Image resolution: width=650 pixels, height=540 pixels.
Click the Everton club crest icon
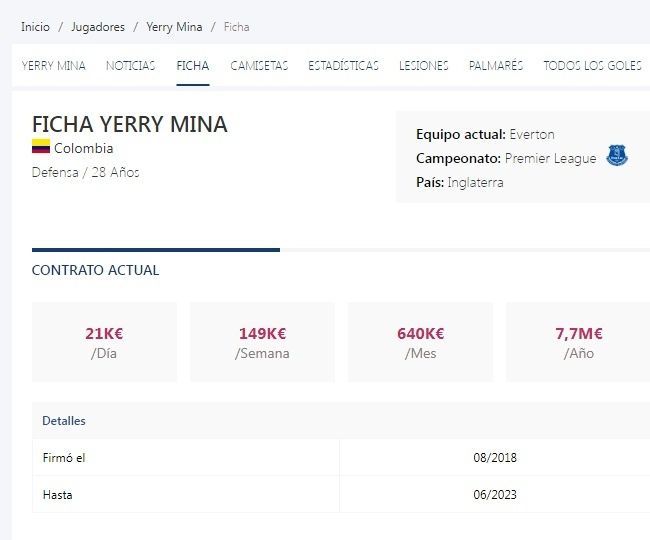[617, 157]
